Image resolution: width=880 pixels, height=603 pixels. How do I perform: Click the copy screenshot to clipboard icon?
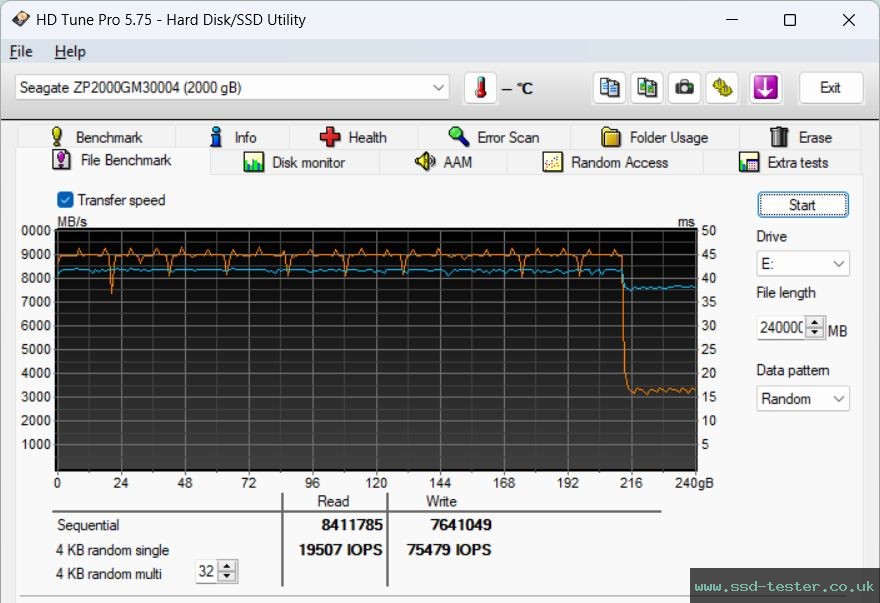point(647,88)
